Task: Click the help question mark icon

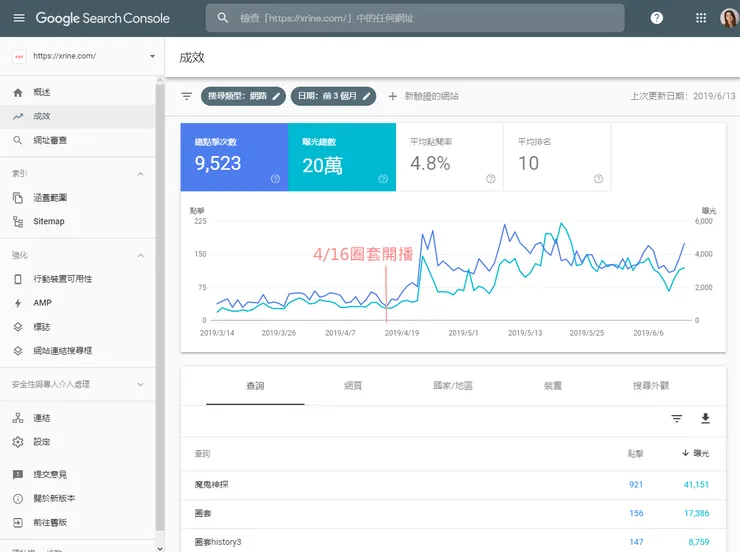Action: [x=656, y=18]
